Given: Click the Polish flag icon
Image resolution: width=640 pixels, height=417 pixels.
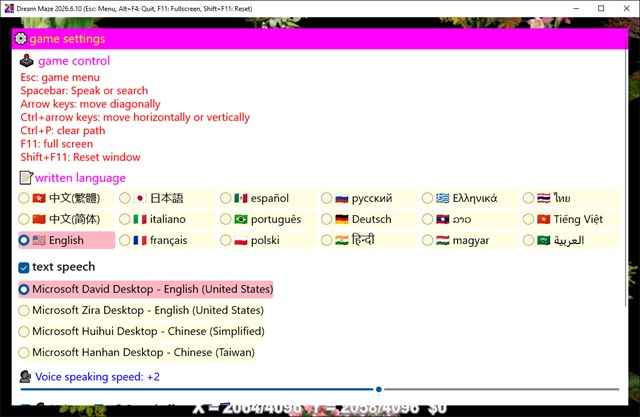Looking at the screenshot, I should 241,240.
